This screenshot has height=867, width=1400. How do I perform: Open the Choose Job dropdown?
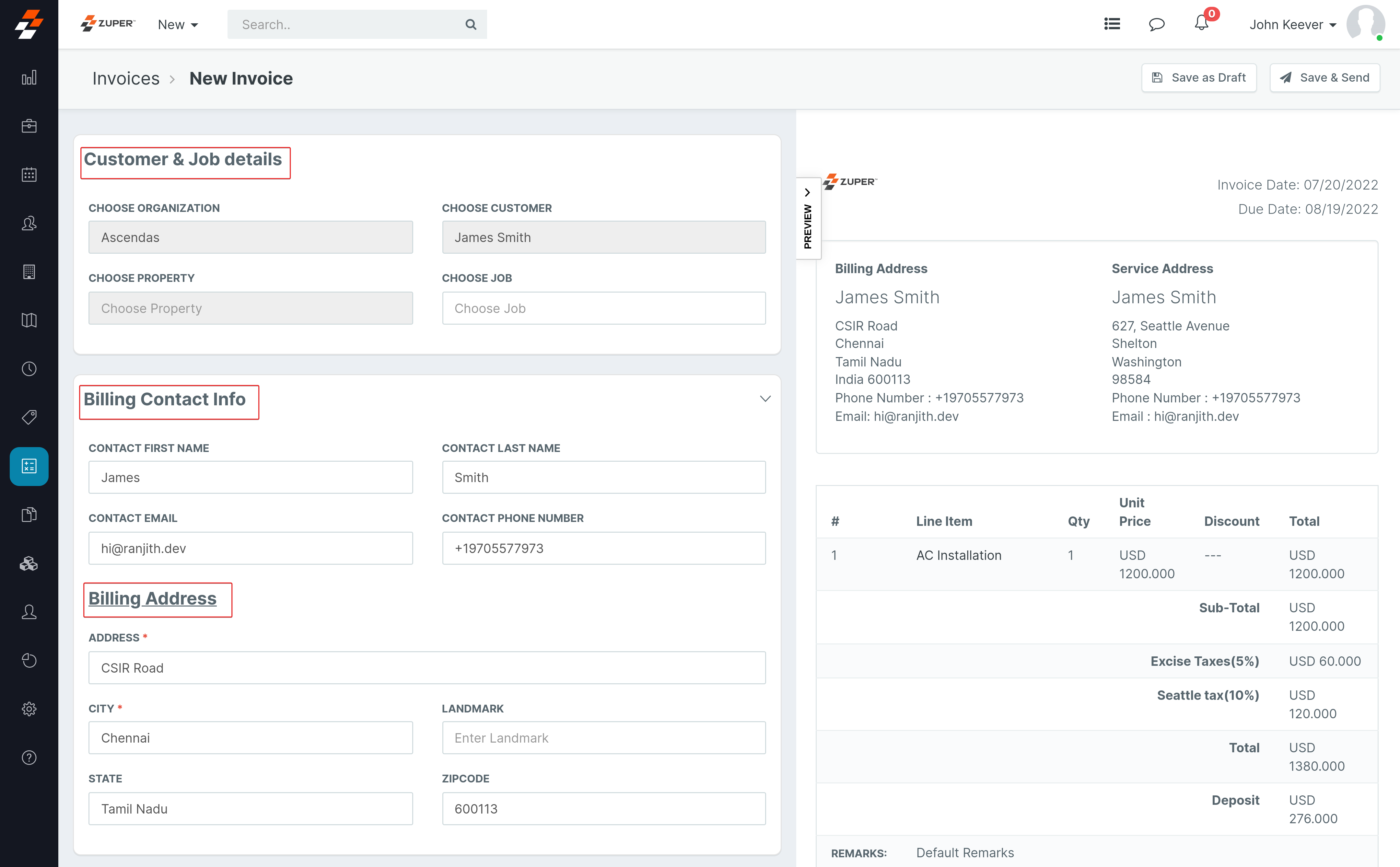[x=603, y=308]
